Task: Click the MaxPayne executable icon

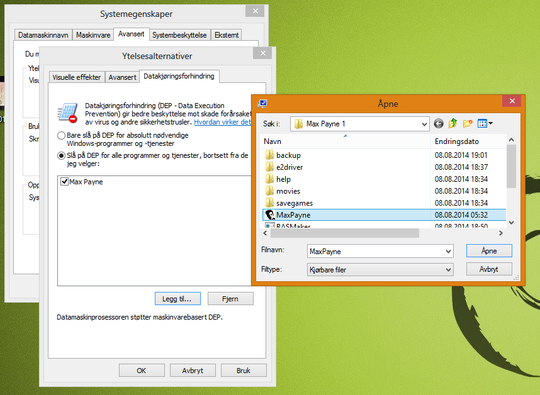Action: point(269,215)
